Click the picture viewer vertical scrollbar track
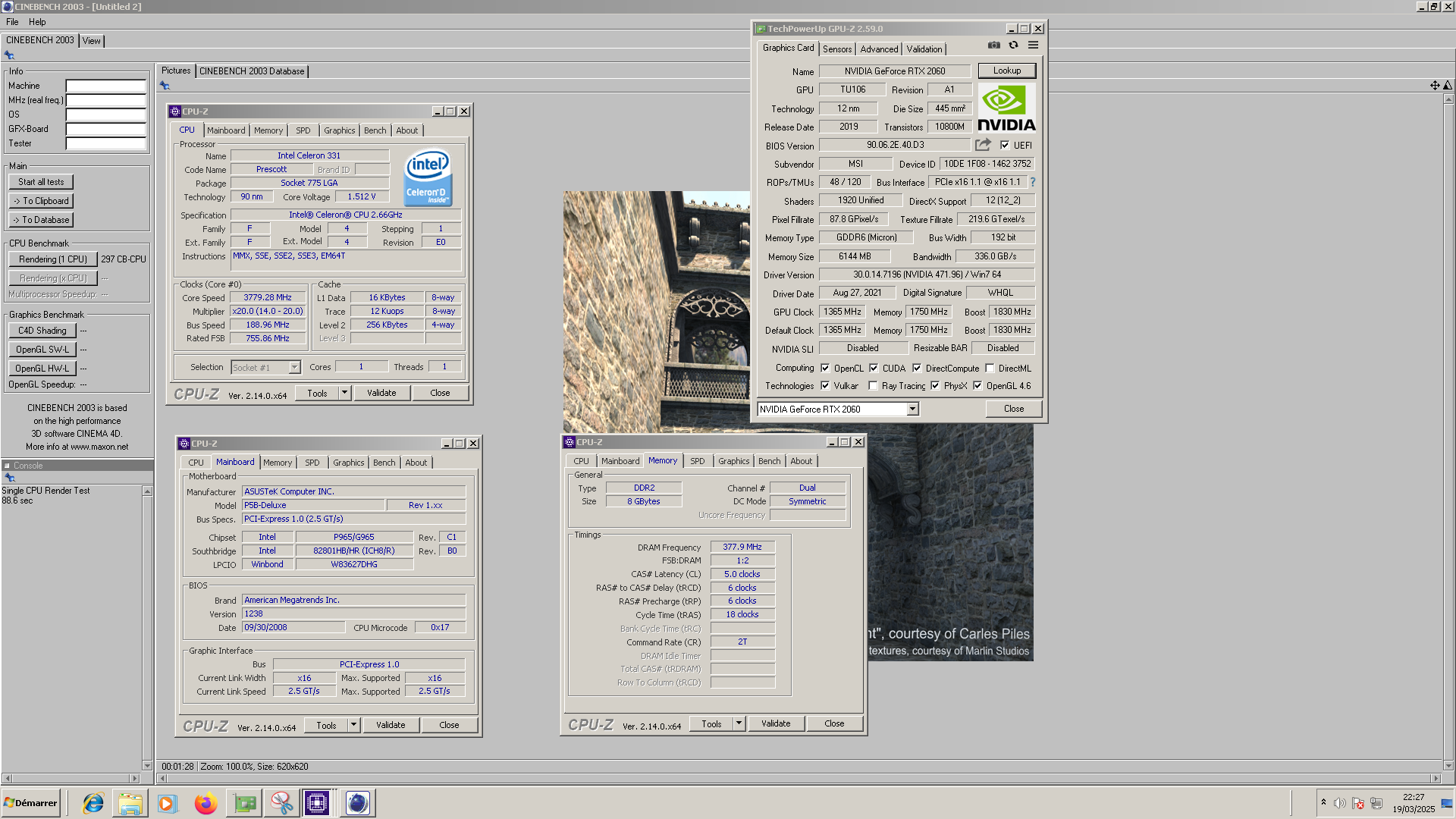 coord(1448,432)
